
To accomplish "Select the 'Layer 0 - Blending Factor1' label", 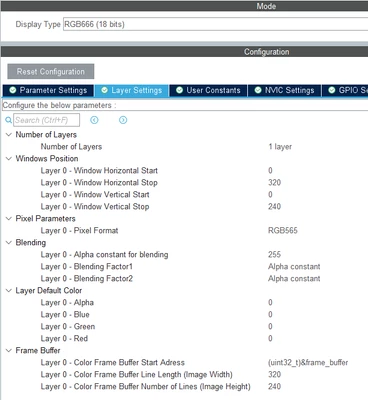I will click(87, 267).
